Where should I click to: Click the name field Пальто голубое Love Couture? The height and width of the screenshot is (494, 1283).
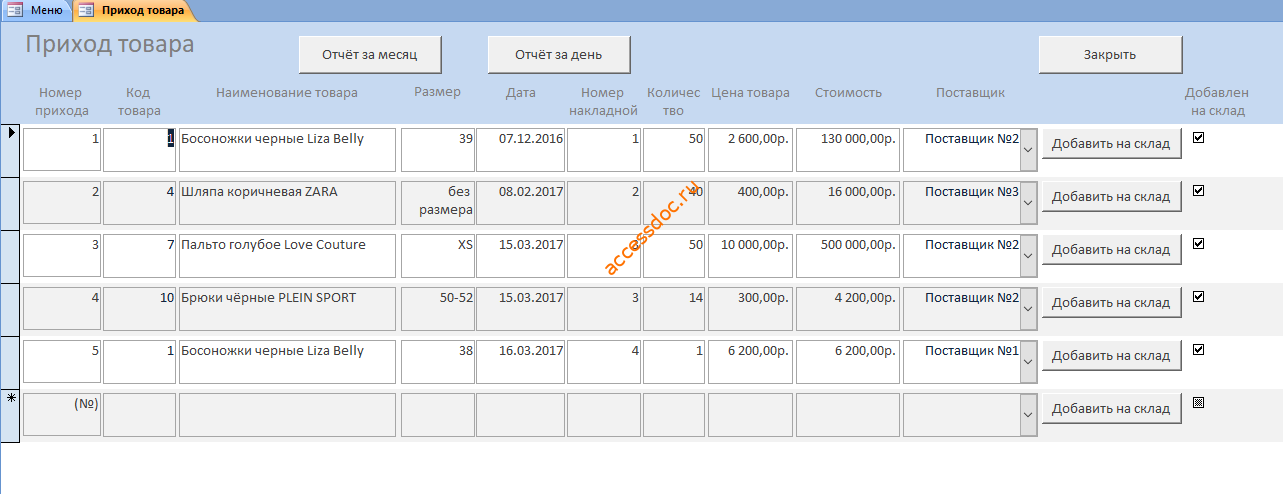287,255
